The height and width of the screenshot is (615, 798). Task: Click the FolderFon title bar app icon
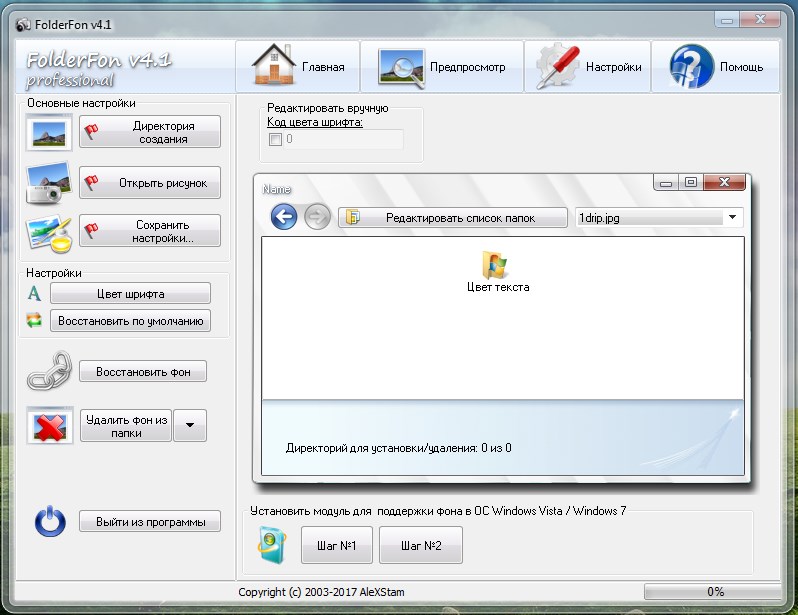click(23, 24)
